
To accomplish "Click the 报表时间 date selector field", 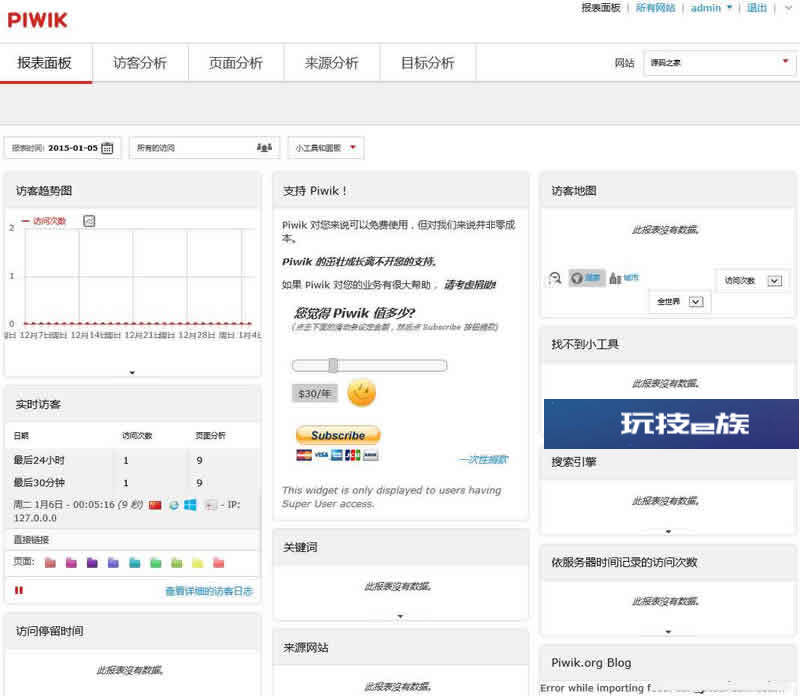I will (63, 148).
